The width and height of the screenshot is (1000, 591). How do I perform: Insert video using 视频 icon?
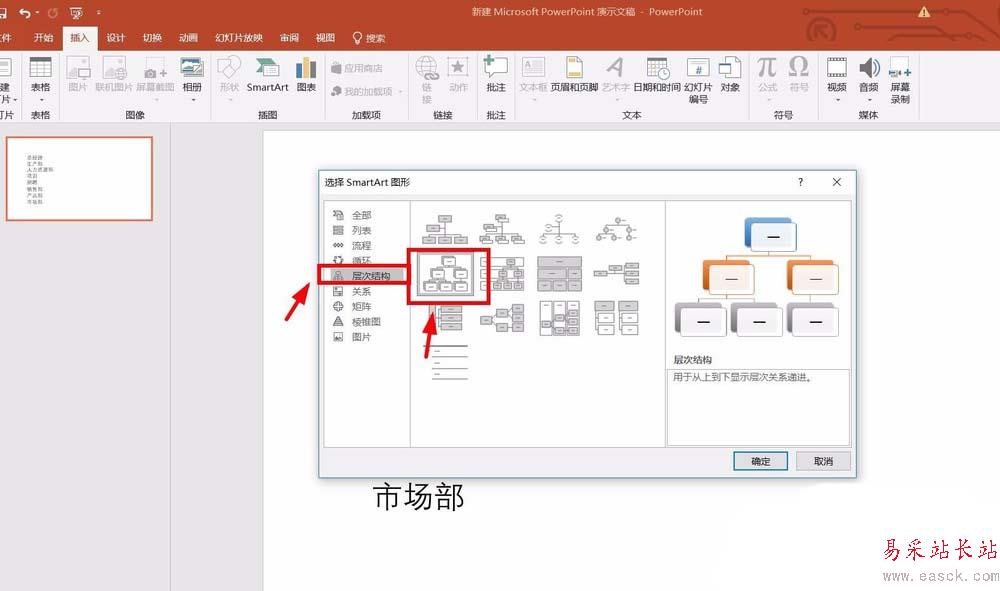[x=837, y=74]
